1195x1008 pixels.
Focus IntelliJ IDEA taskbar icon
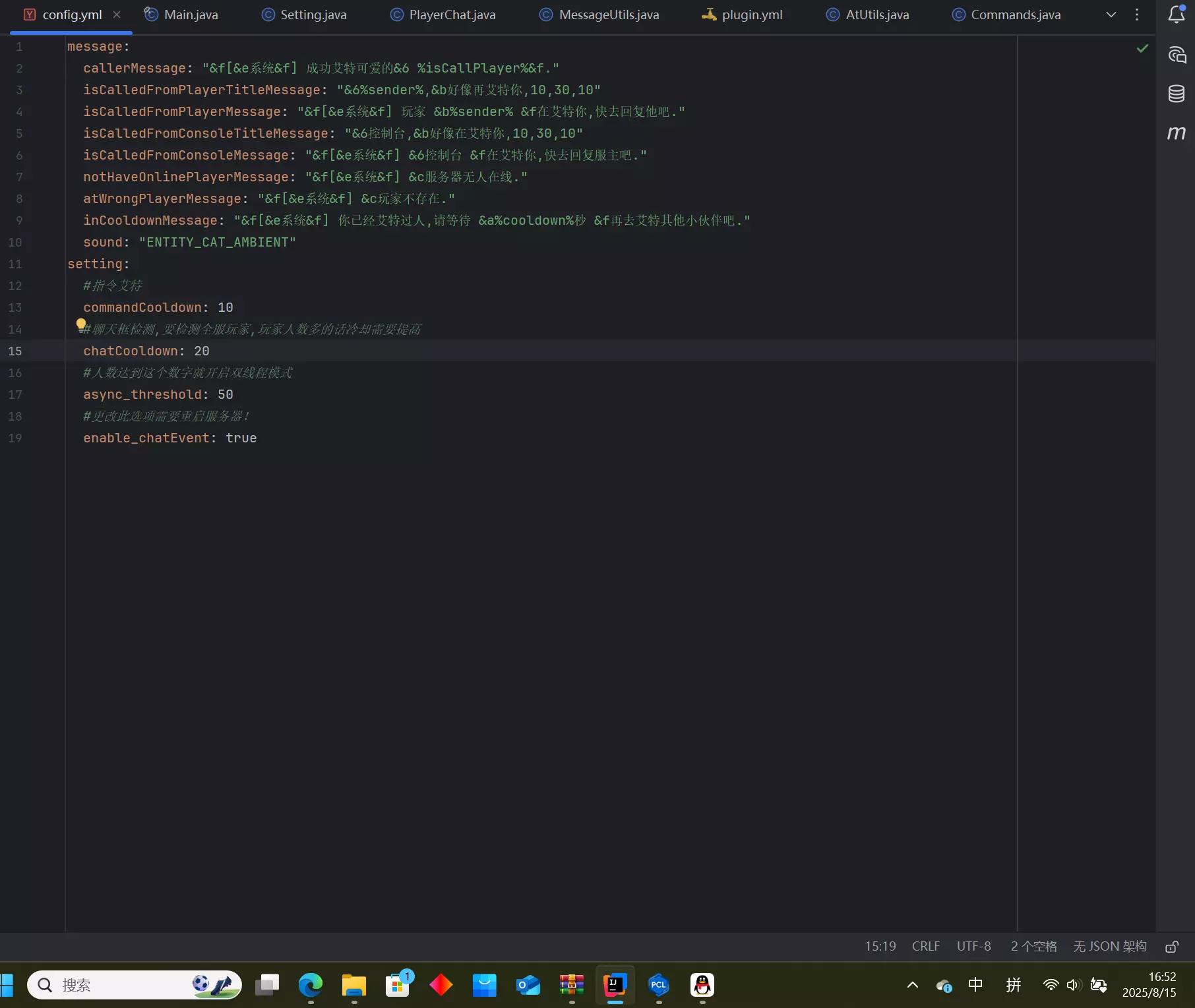(615, 985)
